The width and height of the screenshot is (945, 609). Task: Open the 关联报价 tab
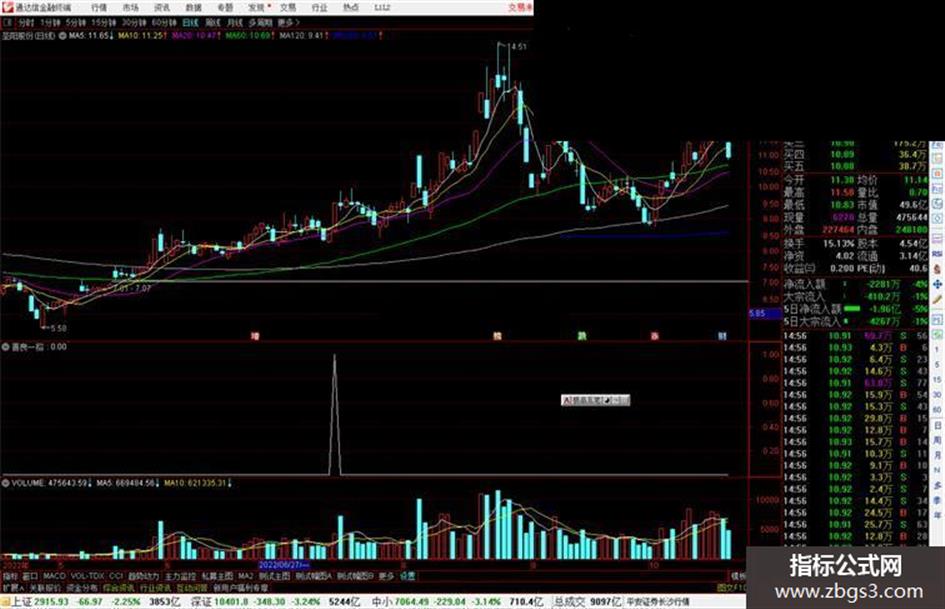[45, 587]
